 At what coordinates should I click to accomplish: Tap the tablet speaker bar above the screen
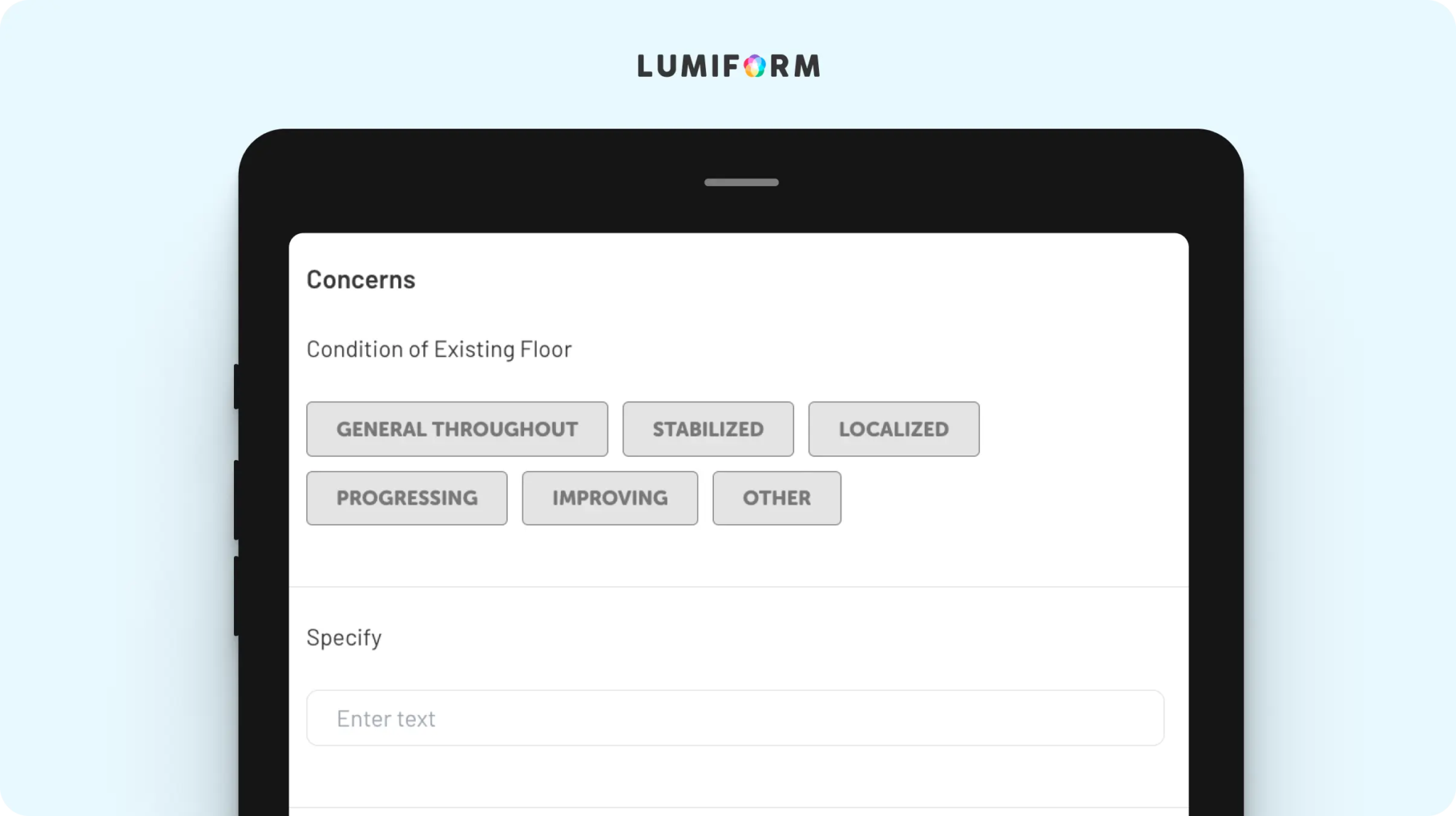742,182
